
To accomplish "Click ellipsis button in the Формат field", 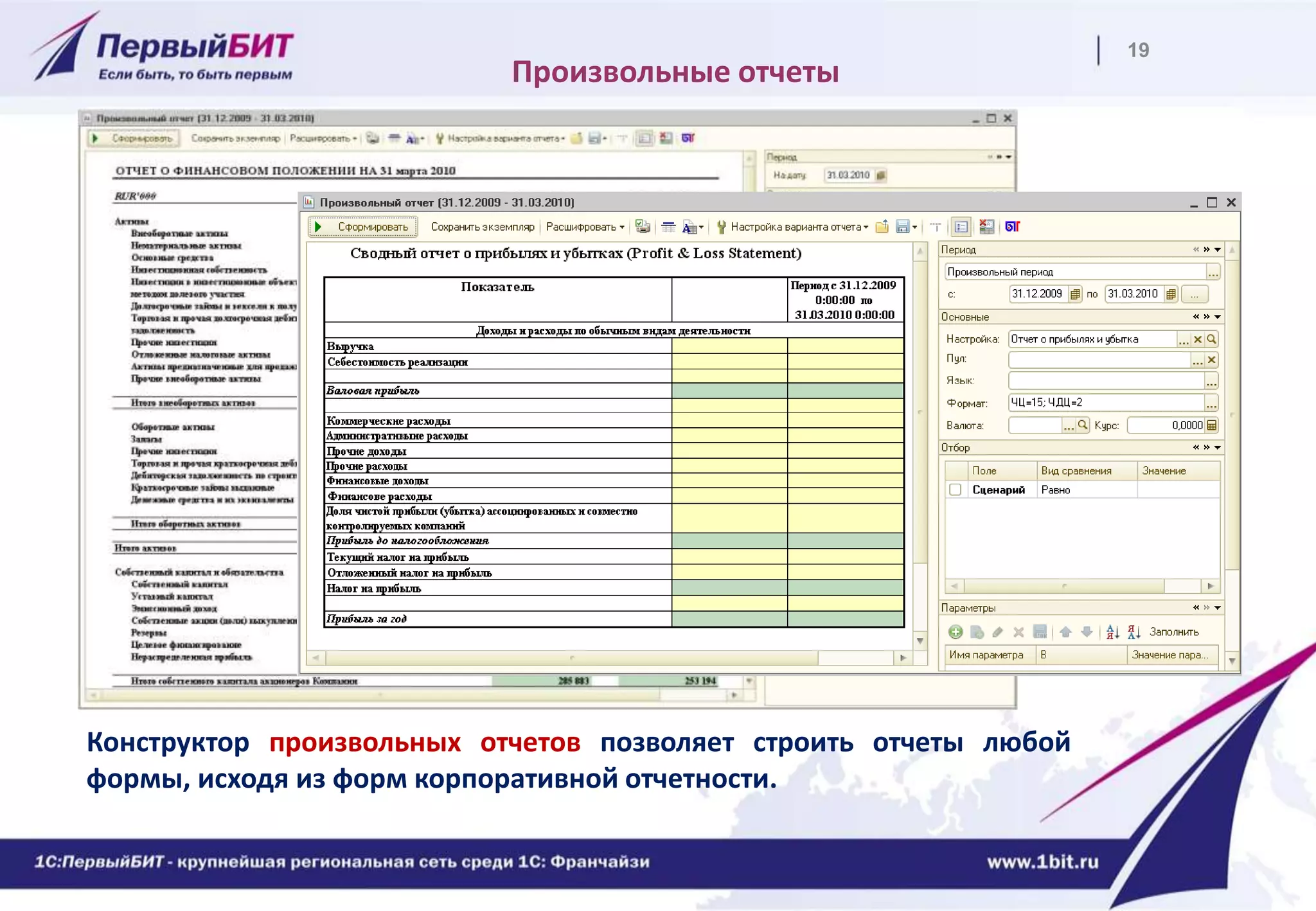I will point(1211,403).
